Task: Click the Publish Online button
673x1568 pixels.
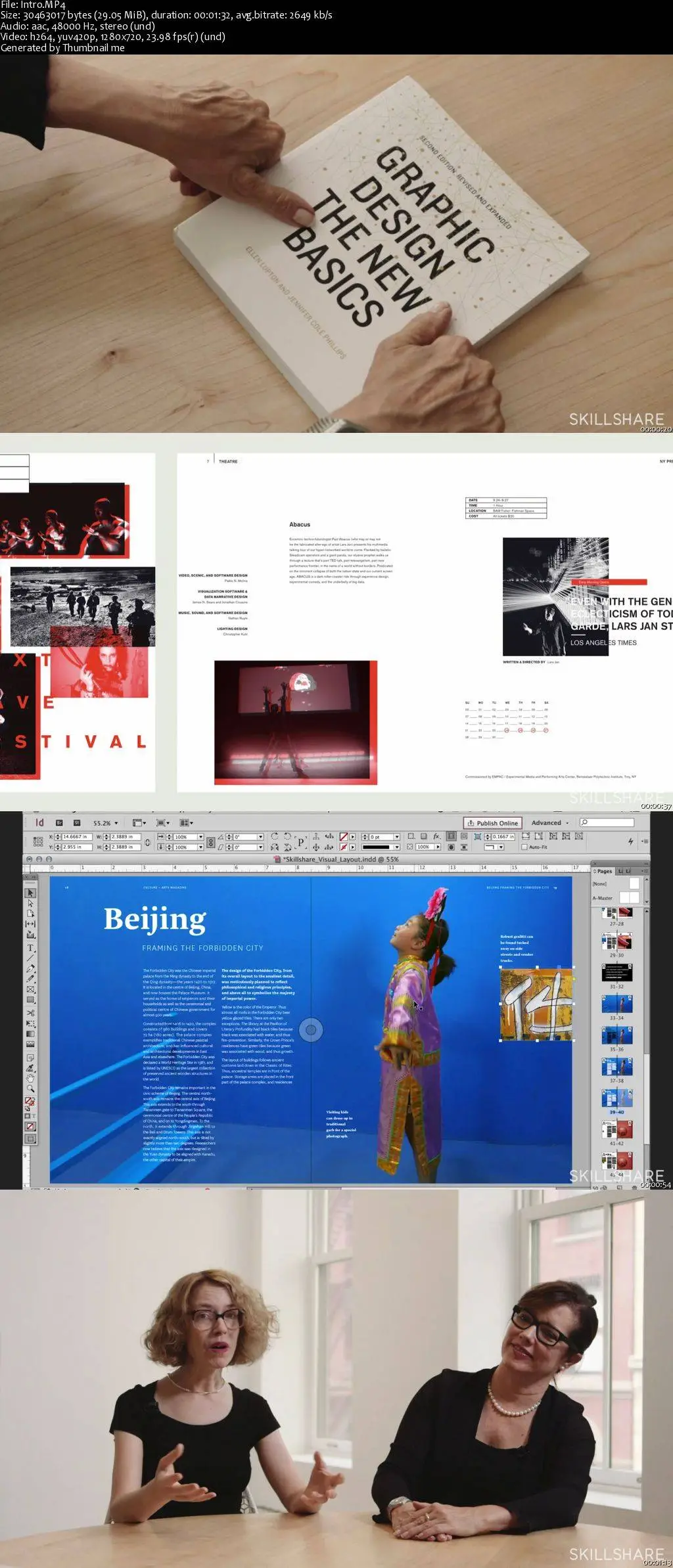Action: (x=492, y=823)
